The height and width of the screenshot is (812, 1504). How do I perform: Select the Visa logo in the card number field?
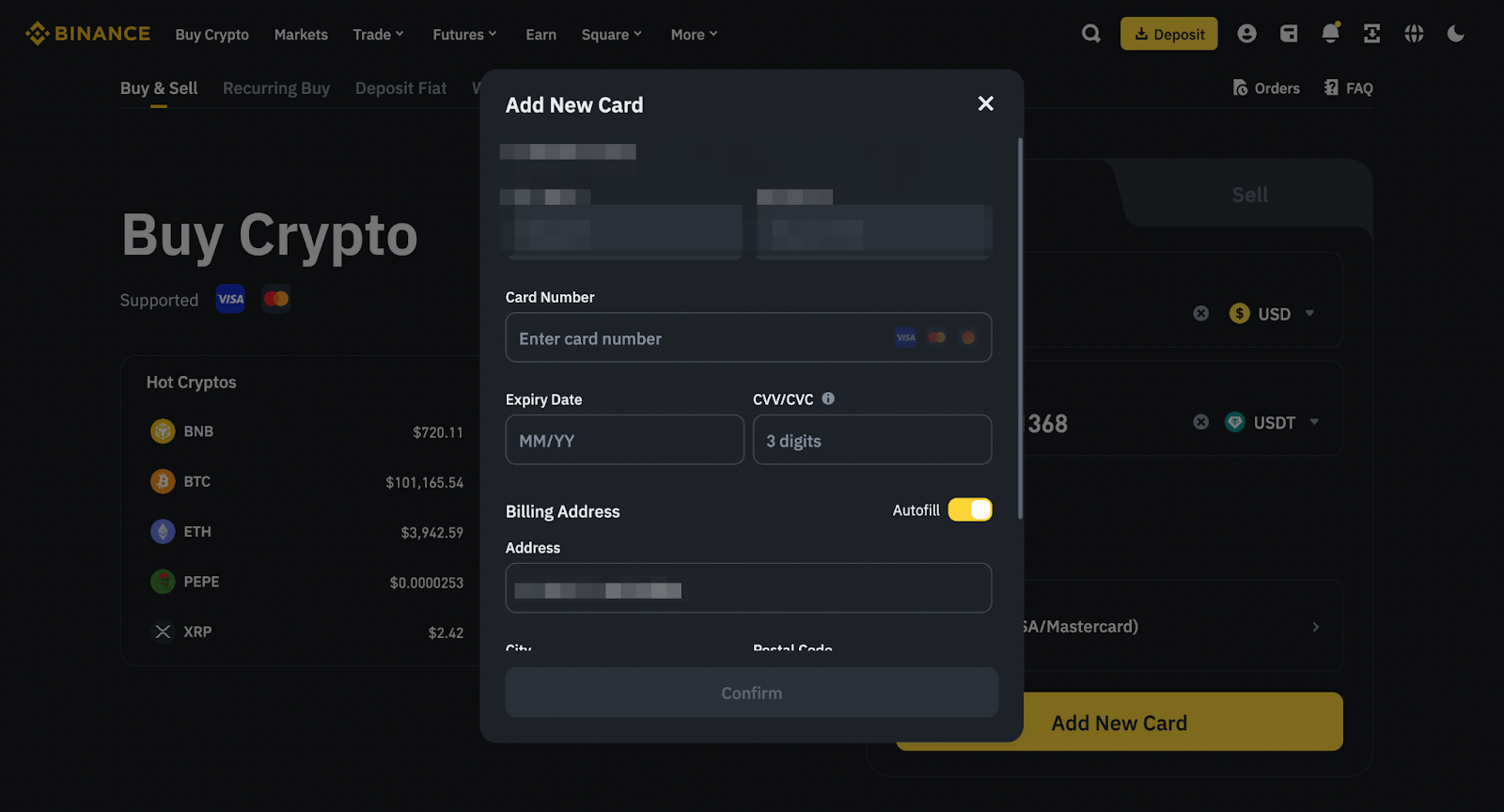[905, 337]
